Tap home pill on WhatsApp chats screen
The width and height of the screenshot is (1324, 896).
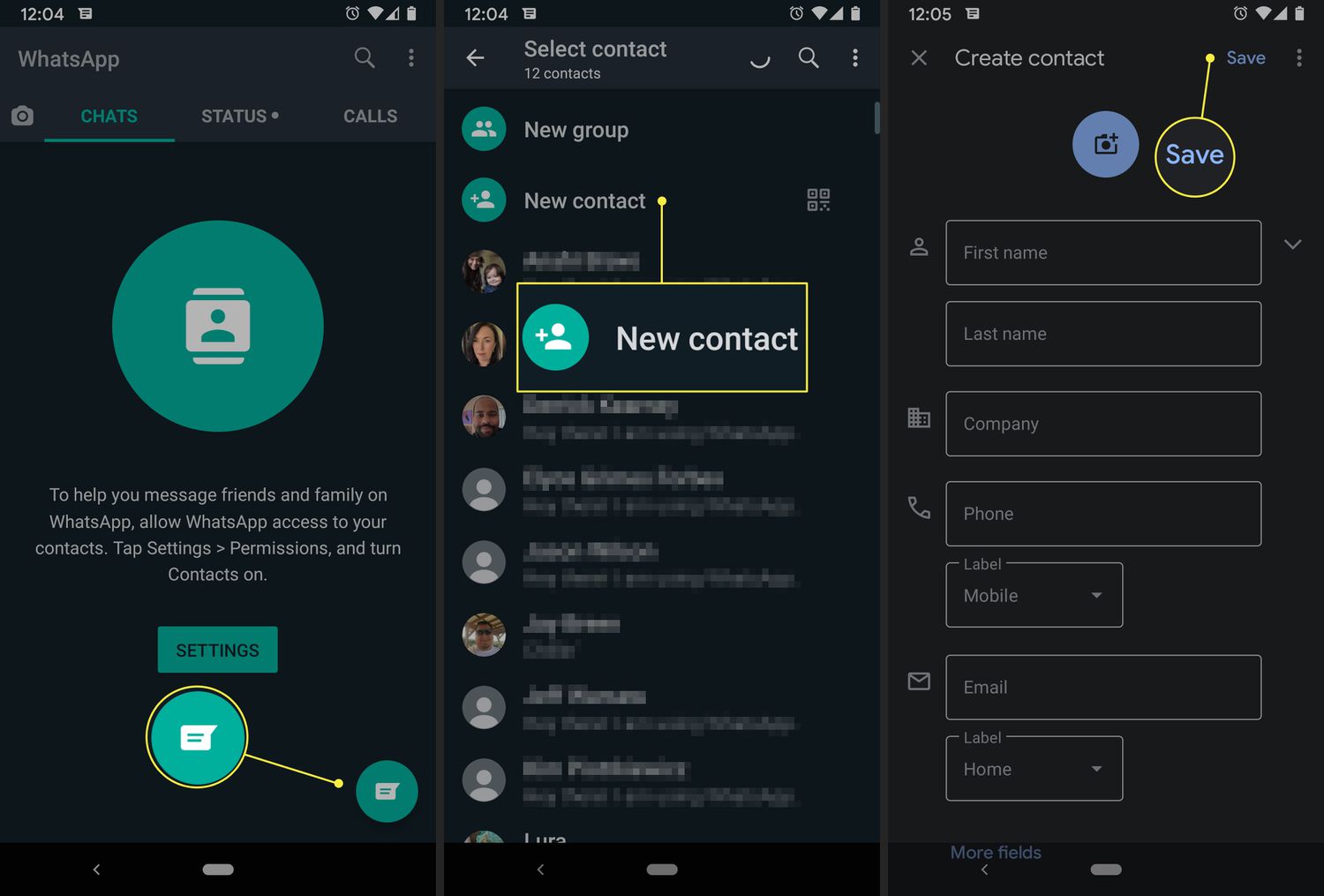coord(218,870)
